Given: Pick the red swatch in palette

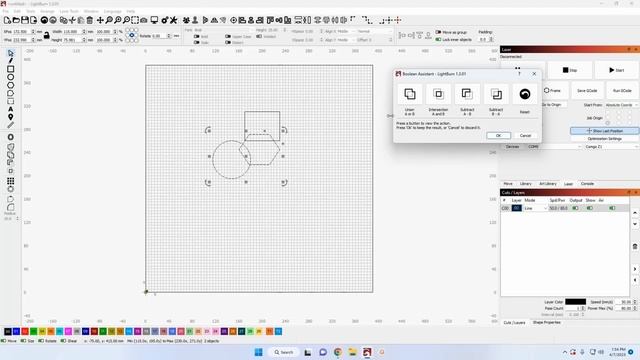Looking at the screenshot, I should [25, 331].
